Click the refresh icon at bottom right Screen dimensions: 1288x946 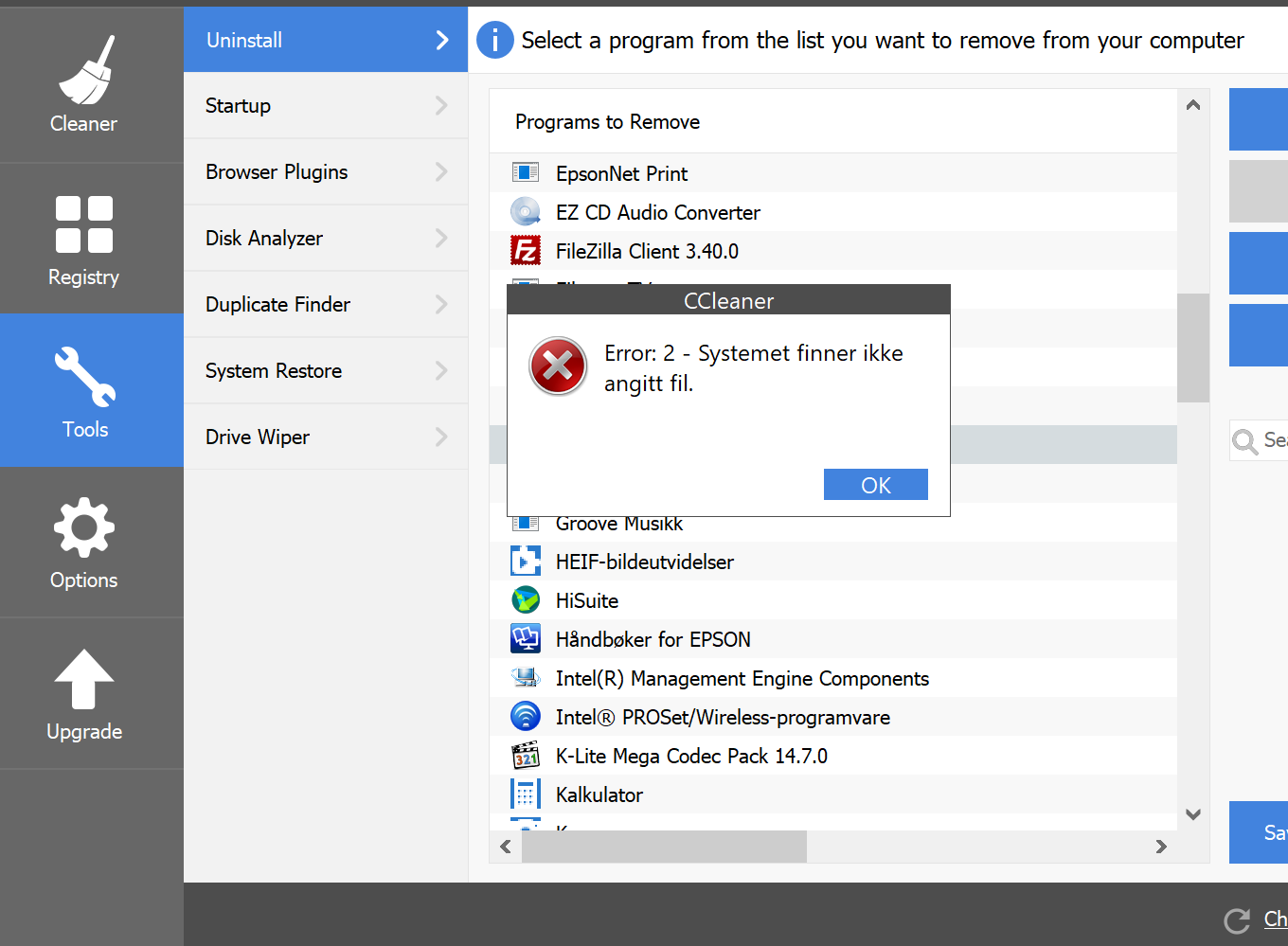[1237, 920]
